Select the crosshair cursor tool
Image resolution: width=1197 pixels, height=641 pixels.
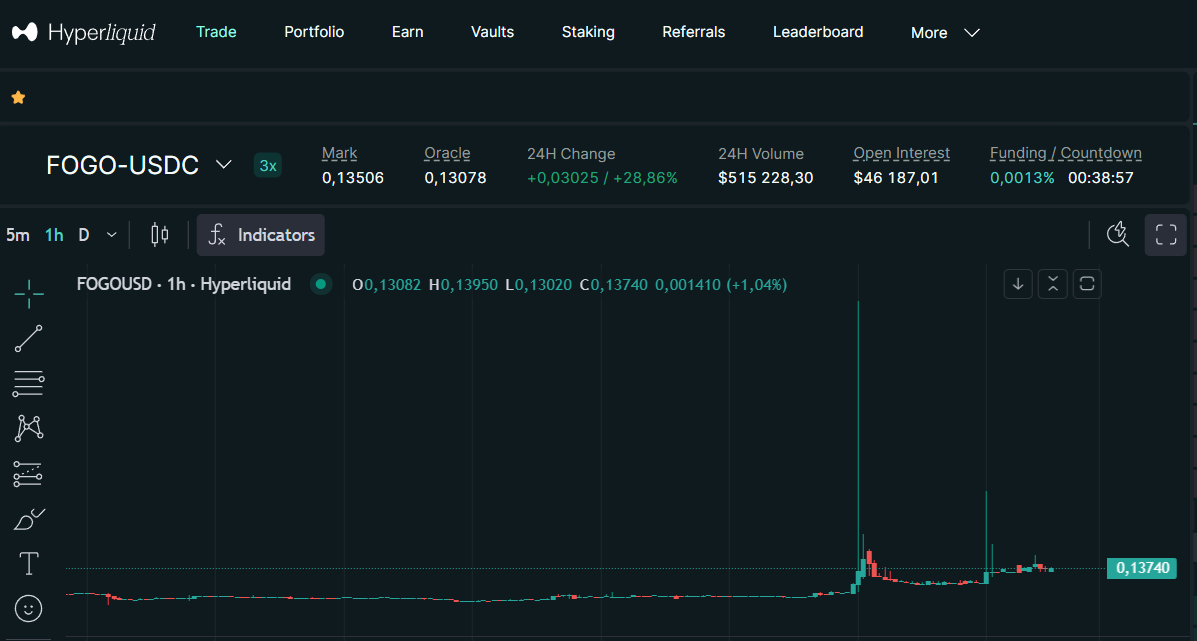[29, 294]
